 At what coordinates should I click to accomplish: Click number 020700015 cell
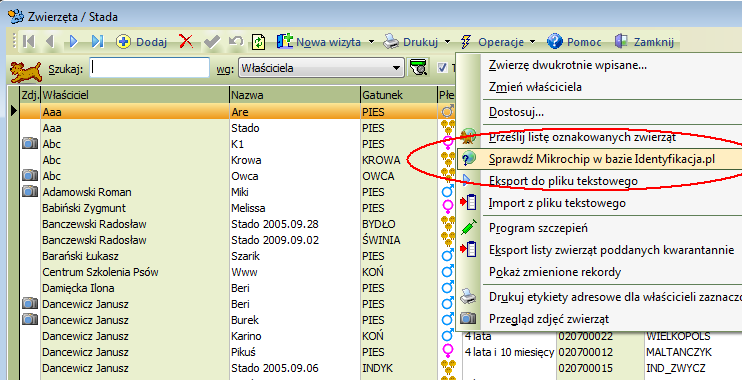tap(600, 368)
